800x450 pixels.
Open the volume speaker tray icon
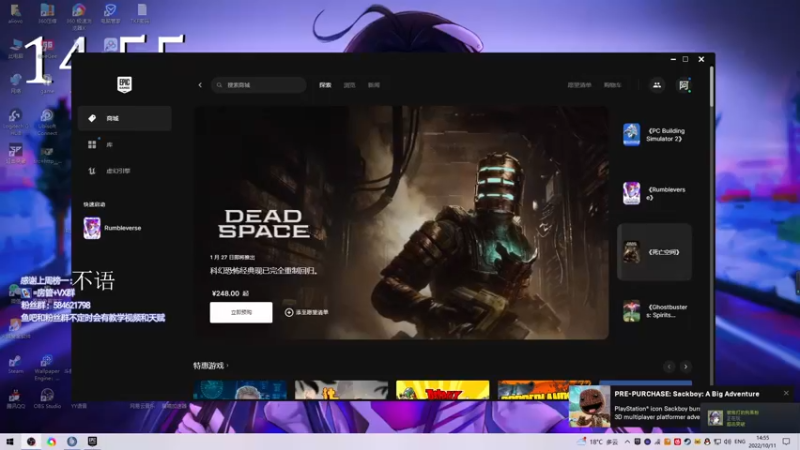pos(727,441)
